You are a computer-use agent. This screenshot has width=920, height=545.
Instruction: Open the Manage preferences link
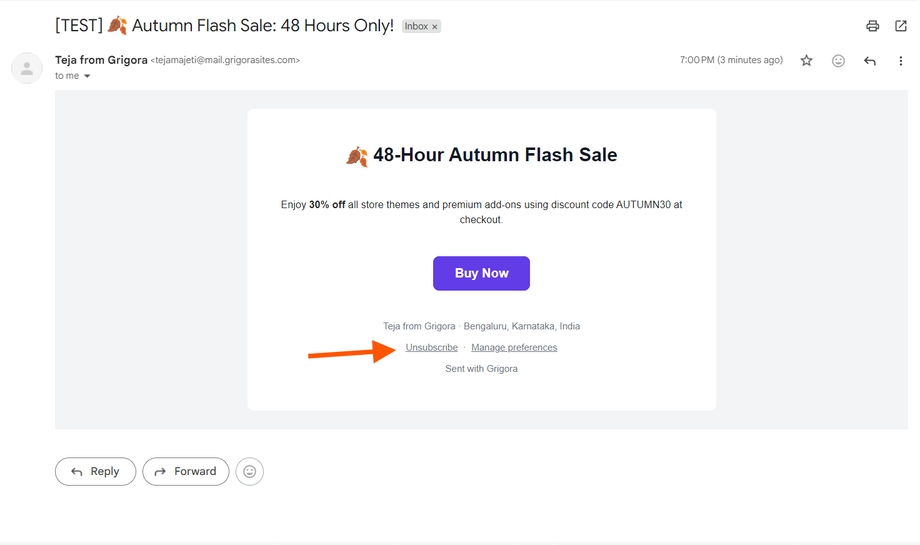click(x=514, y=347)
